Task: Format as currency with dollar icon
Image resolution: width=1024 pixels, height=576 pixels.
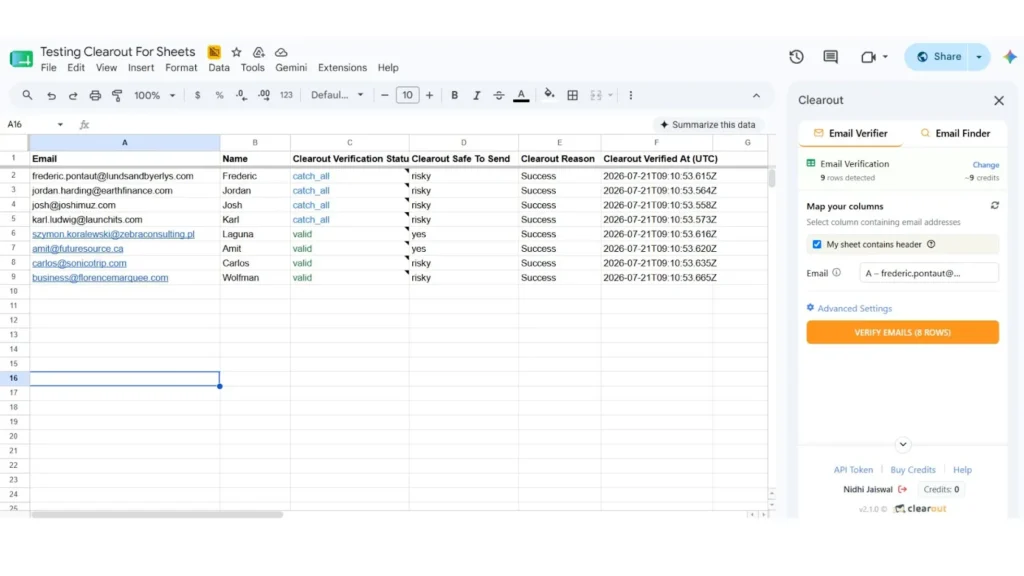Action: tap(197, 95)
